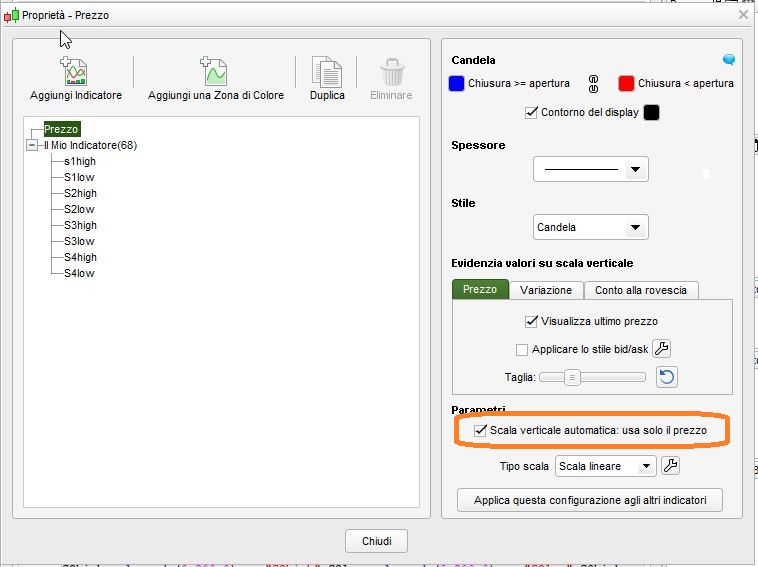Open the Scala lineare dropdown
758x567 pixels.
point(605,466)
